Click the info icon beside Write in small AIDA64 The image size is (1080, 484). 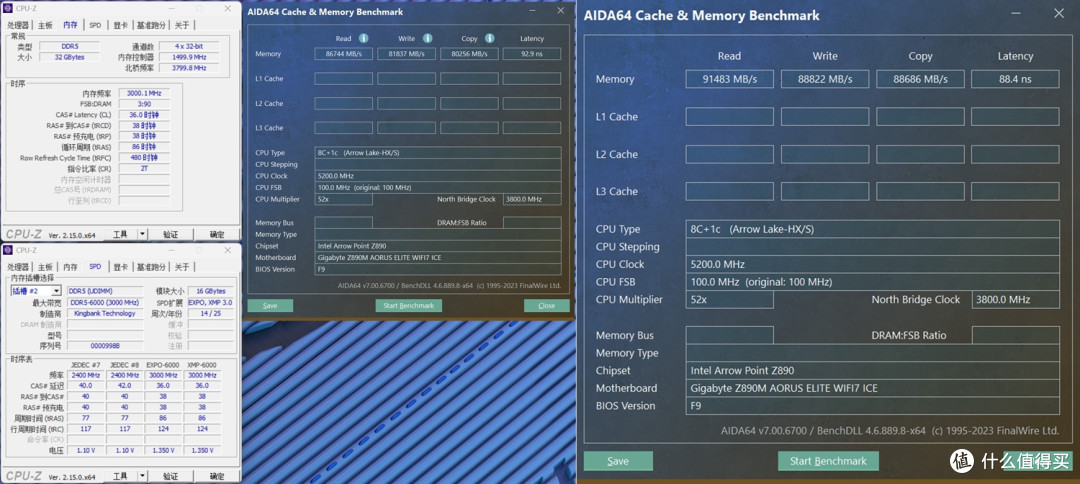pyautogui.click(x=427, y=38)
